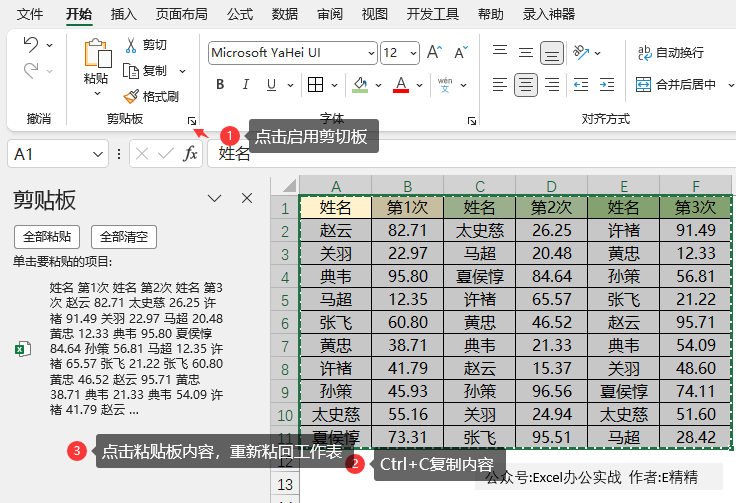Click the Undo icon
Image resolution: width=736 pixels, height=503 pixels.
coord(31,45)
